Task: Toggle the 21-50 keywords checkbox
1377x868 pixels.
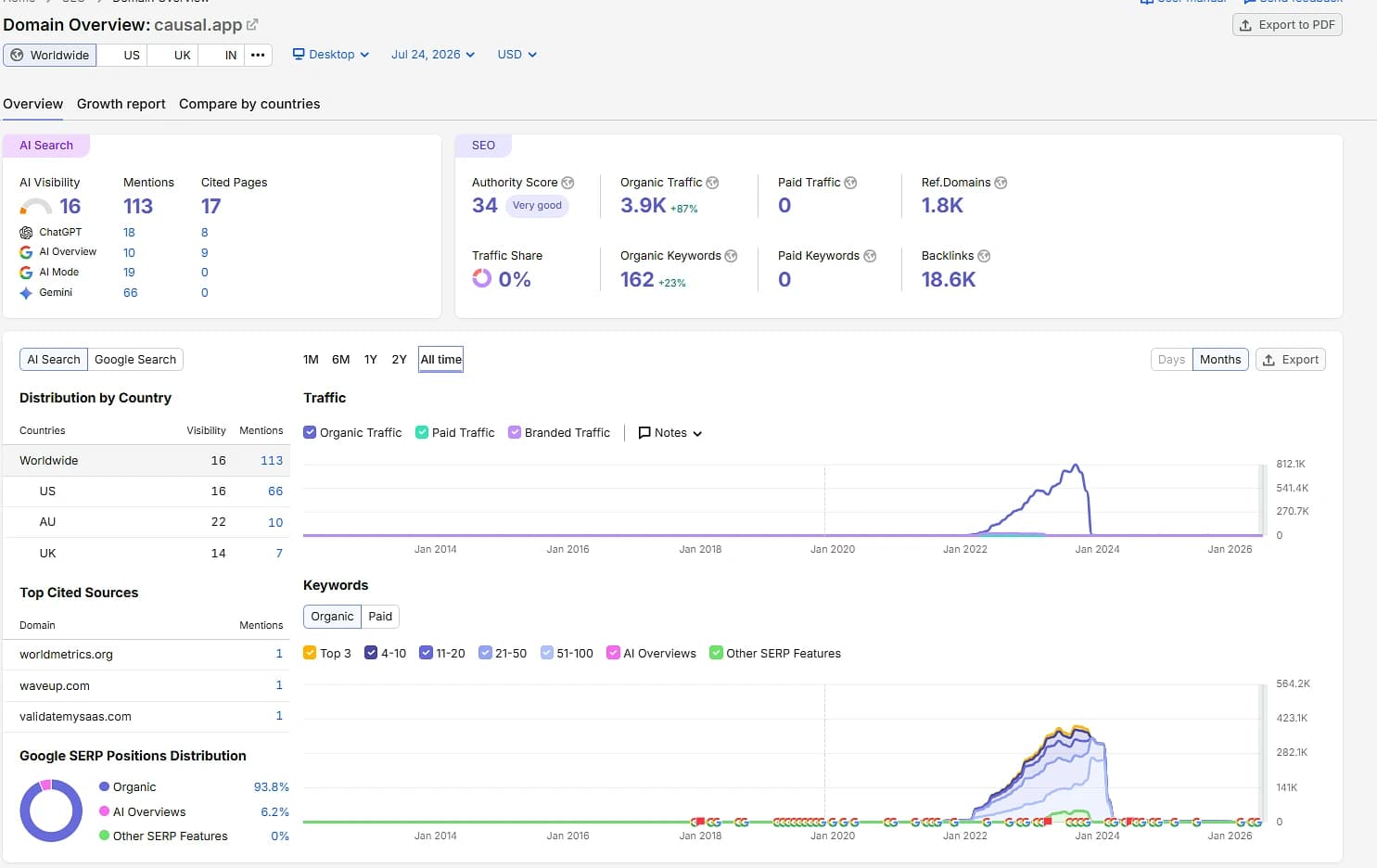Action: point(485,653)
